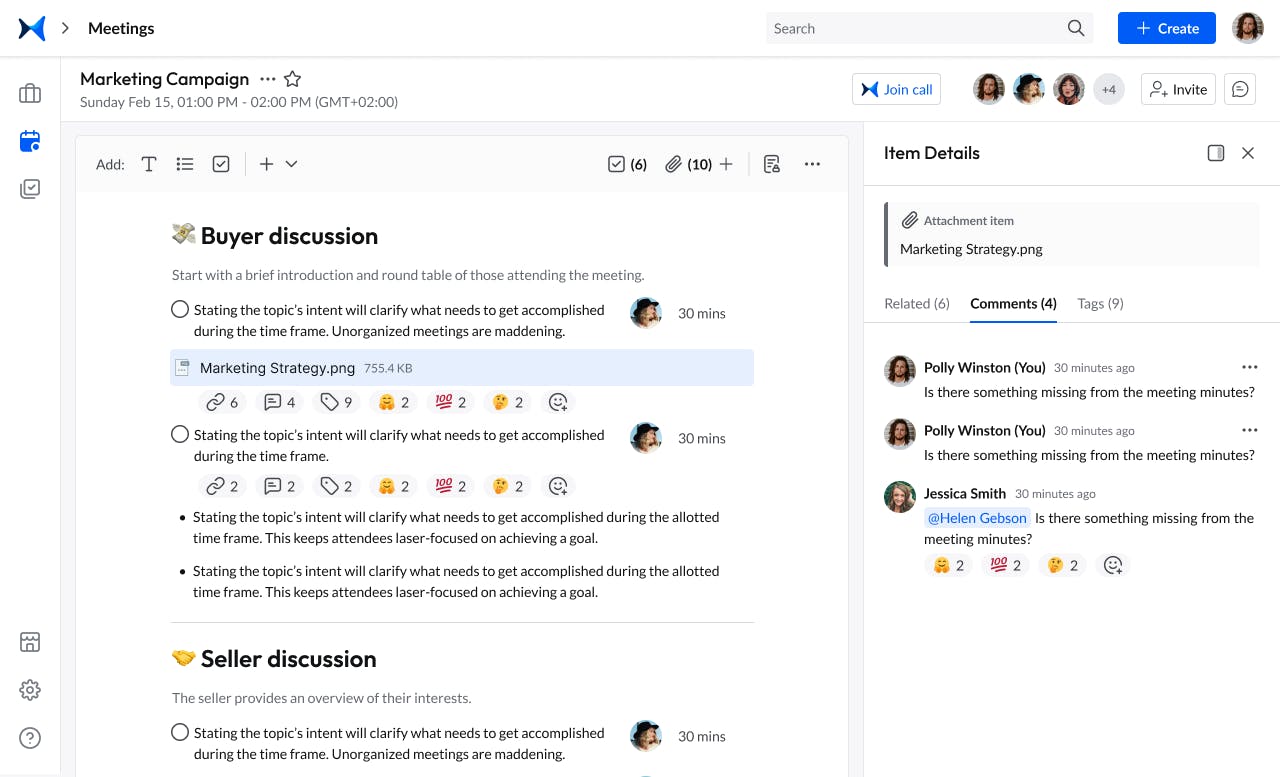Open the tasks overview with 6 items
Viewport: 1280px width, 777px height.
point(627,163)
